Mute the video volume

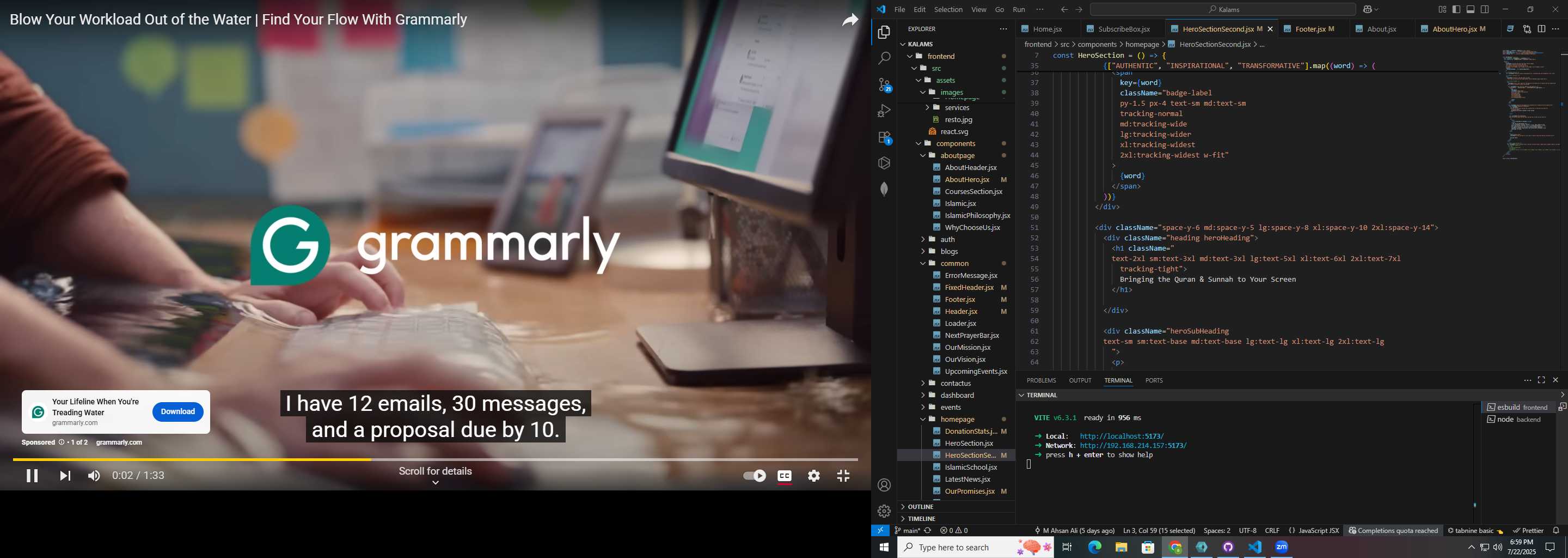click(94, 476)
